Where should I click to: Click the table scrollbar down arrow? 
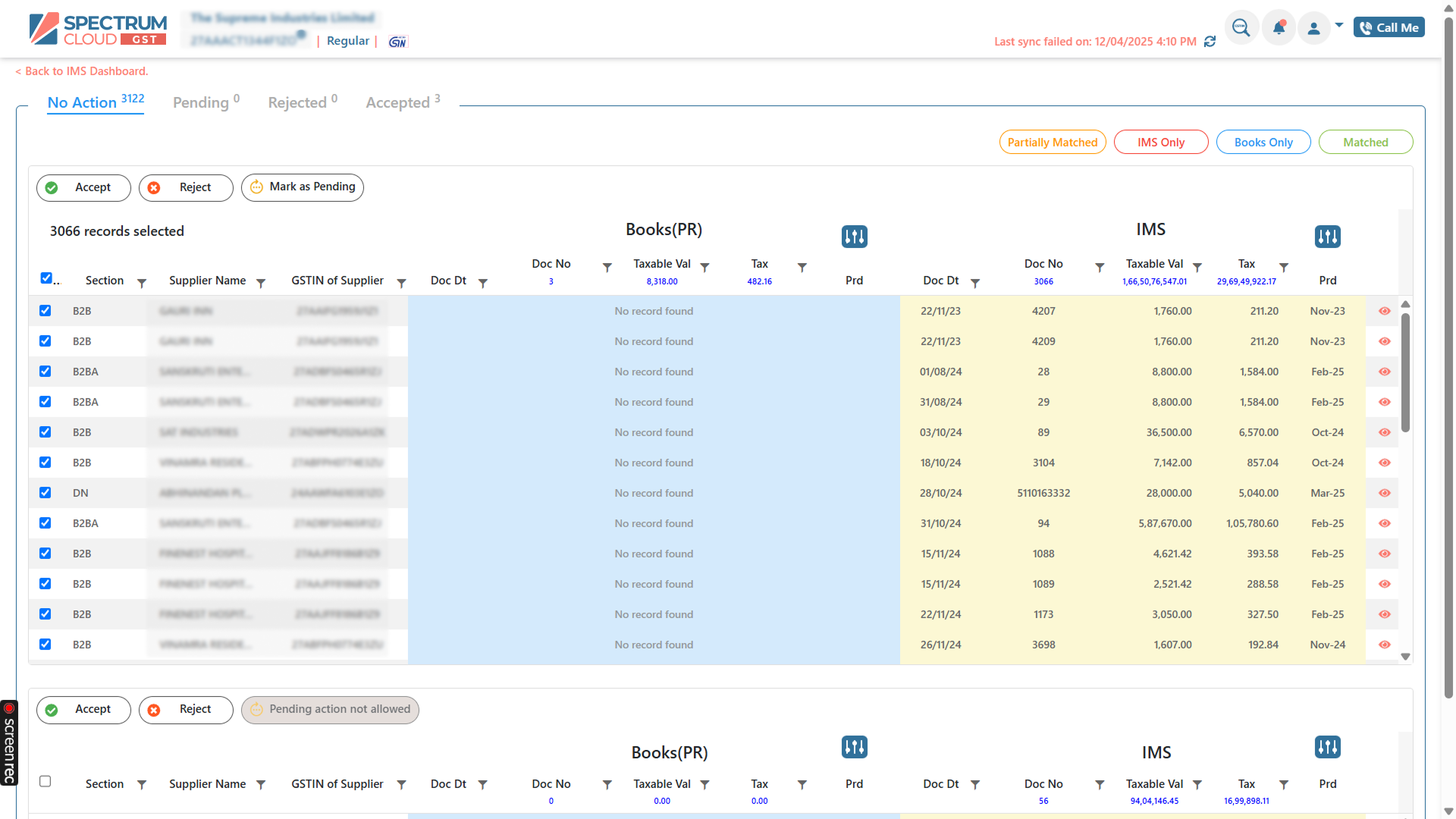coord(1406,657)
